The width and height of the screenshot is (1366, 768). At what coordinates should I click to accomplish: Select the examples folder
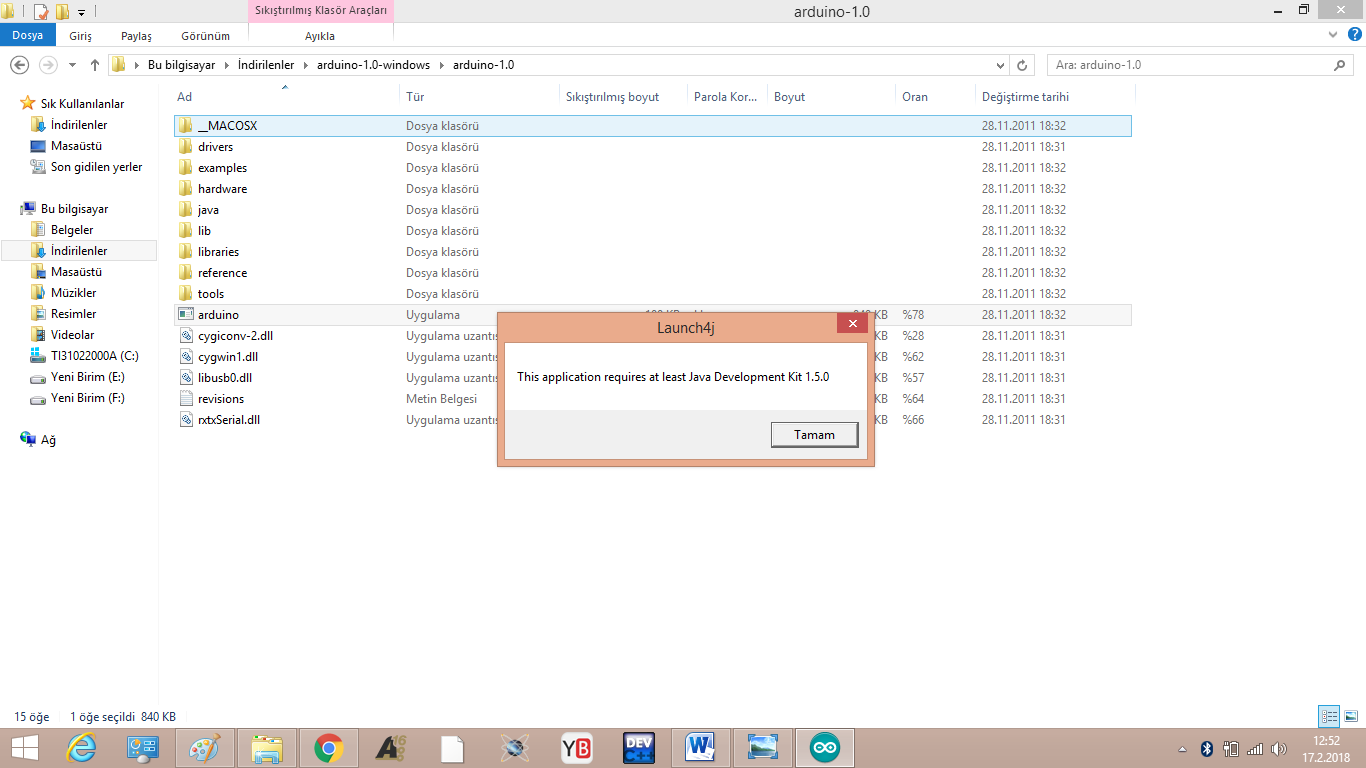(x=222, y=168)
